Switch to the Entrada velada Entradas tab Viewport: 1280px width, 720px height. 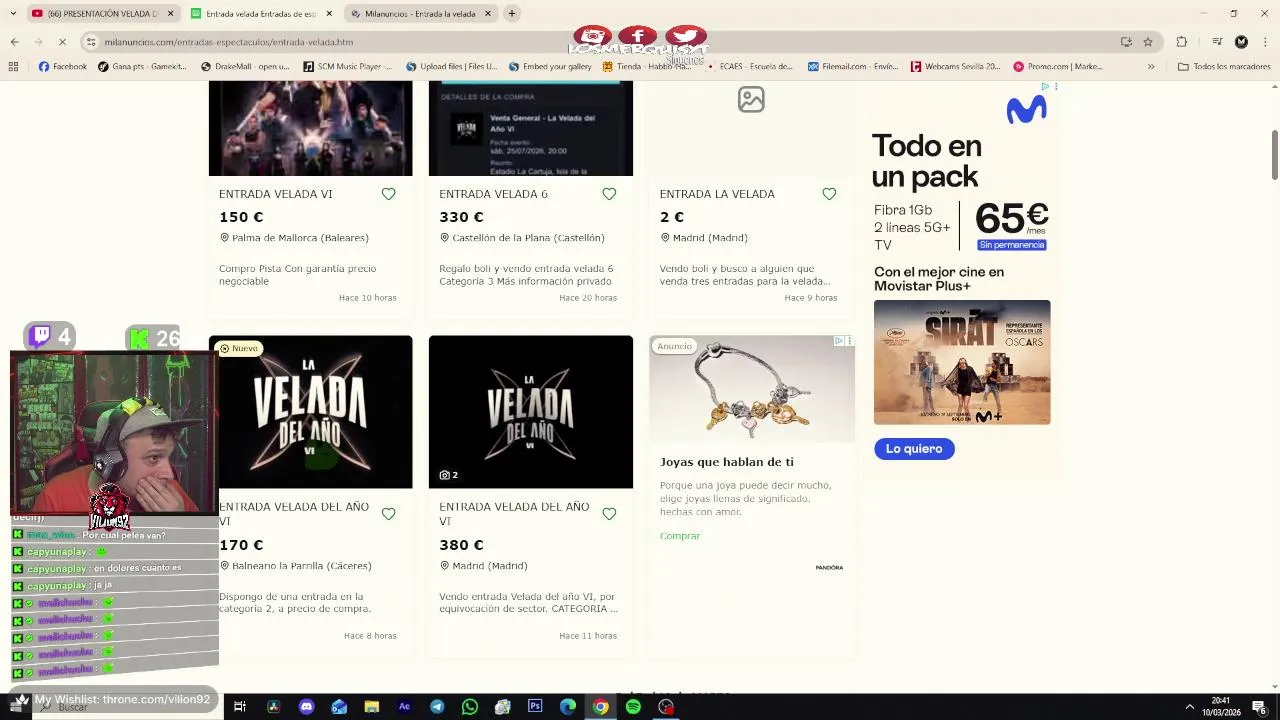[x=260, y=14]
